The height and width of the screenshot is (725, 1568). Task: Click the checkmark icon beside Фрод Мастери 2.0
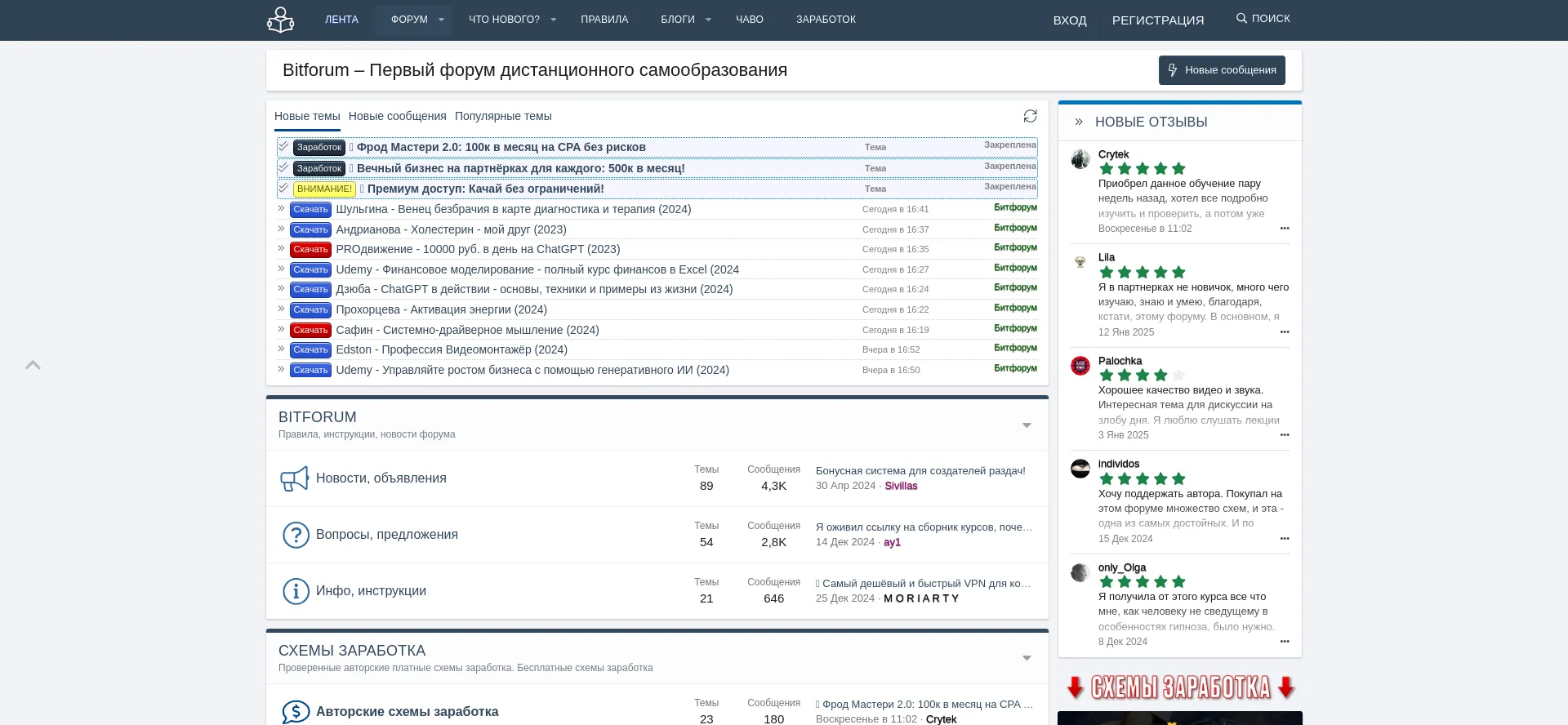click(x=283, y=146)
